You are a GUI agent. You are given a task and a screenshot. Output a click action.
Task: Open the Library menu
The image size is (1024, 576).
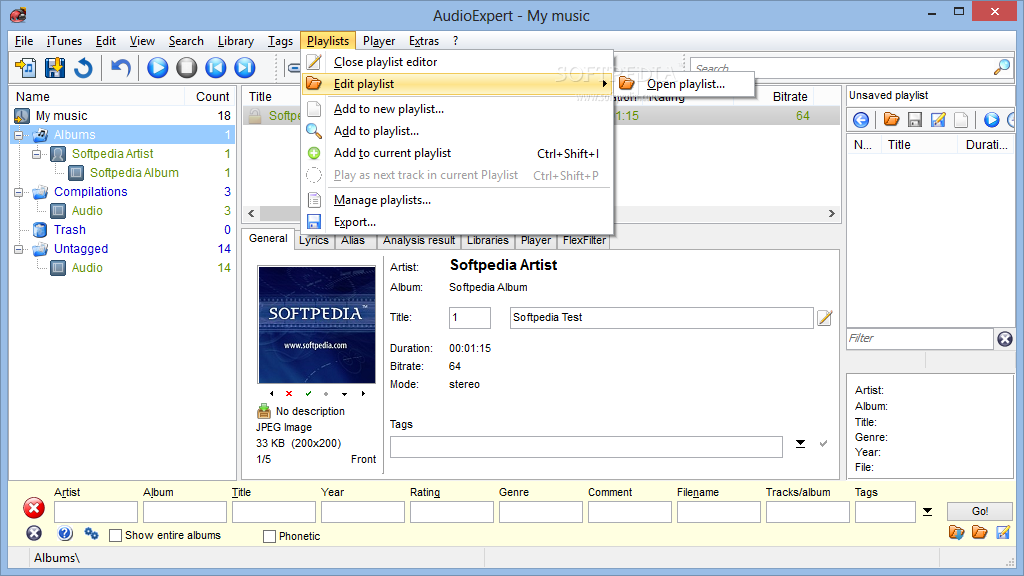point(236,41)
